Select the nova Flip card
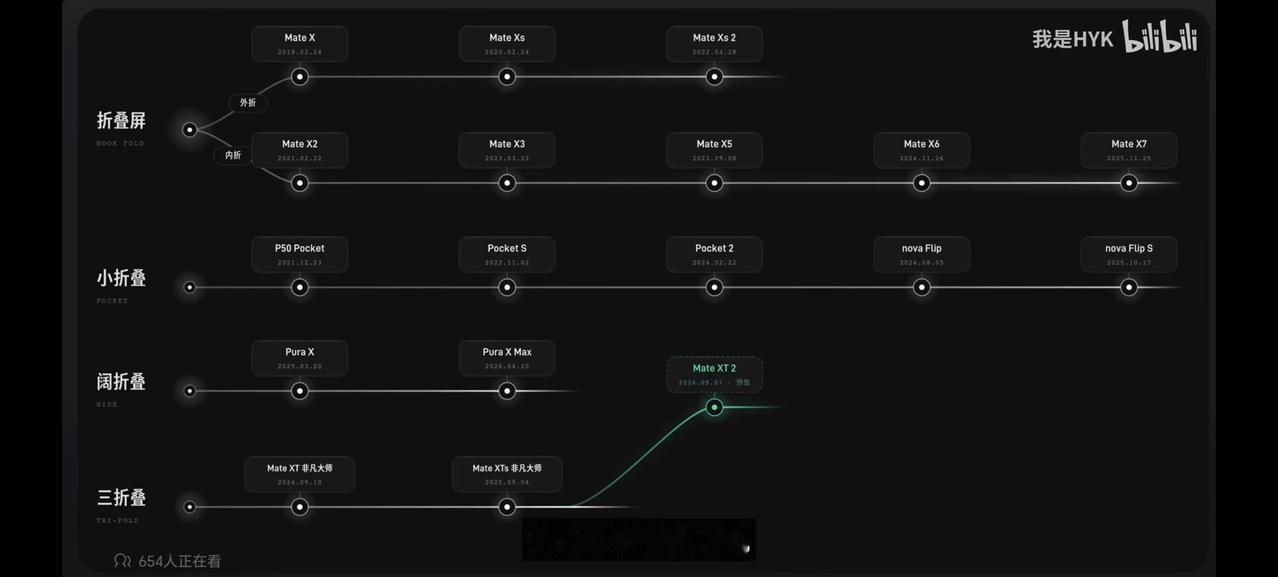 pos(922,254)
